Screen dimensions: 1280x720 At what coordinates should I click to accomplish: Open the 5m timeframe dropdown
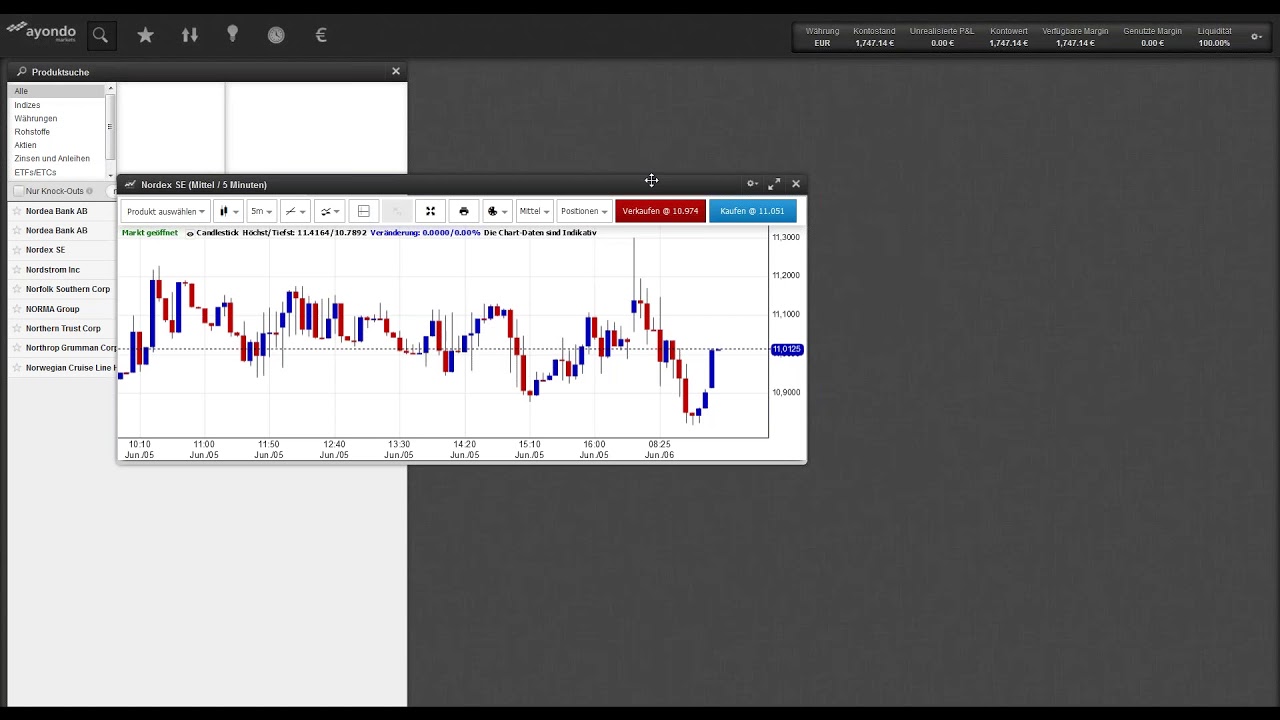(261, 211)
